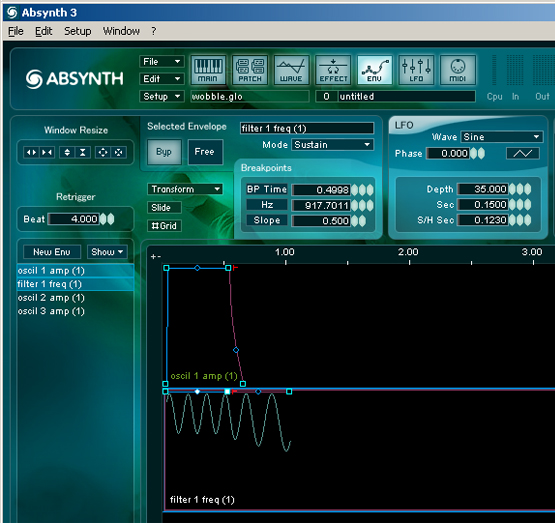Viewport: 555px width, 523px height.
Task: Click the Beat retrigger value 4.000
Action: coord(73,219)
